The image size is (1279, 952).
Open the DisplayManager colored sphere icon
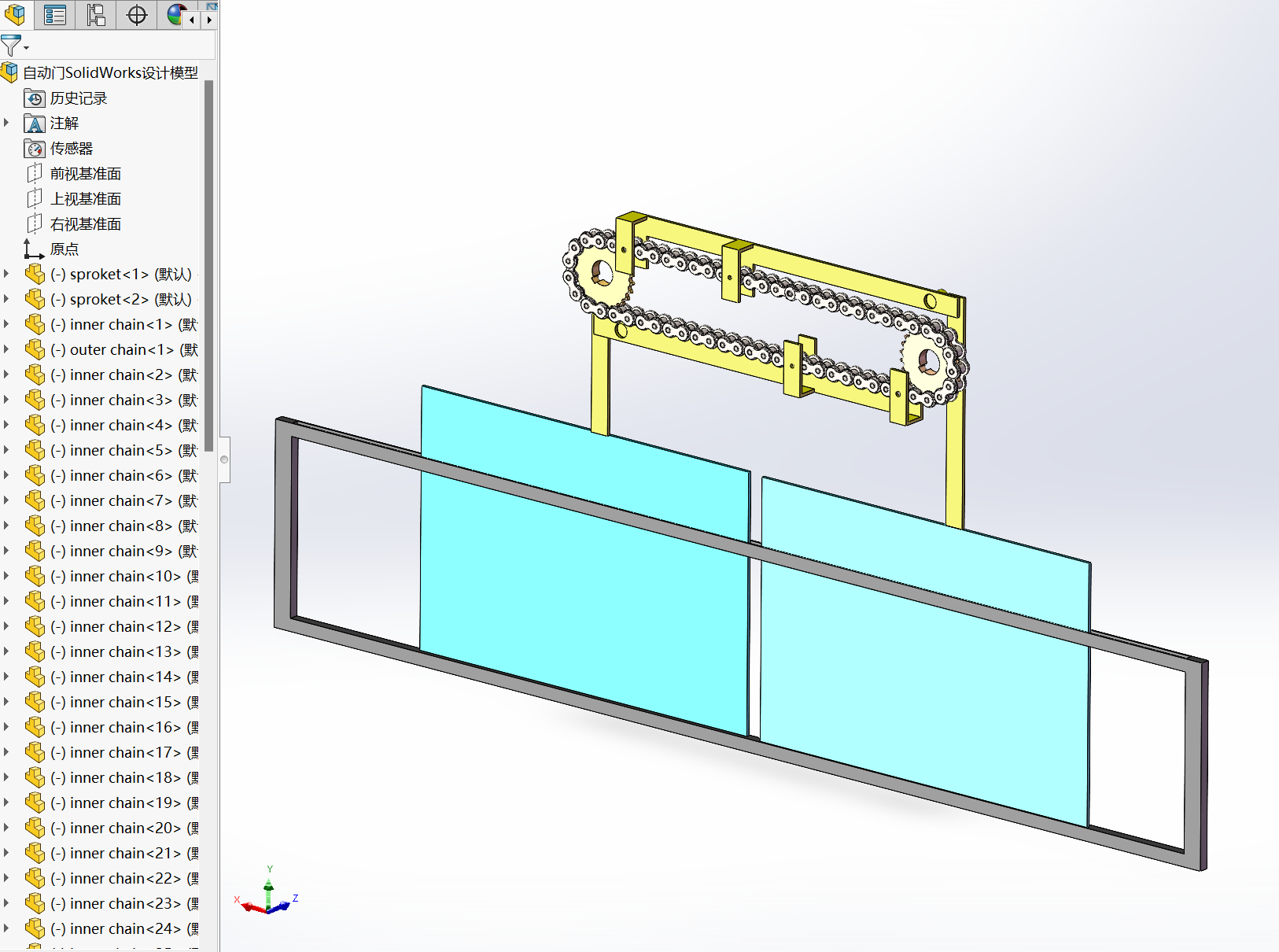[x=174, y=15]
